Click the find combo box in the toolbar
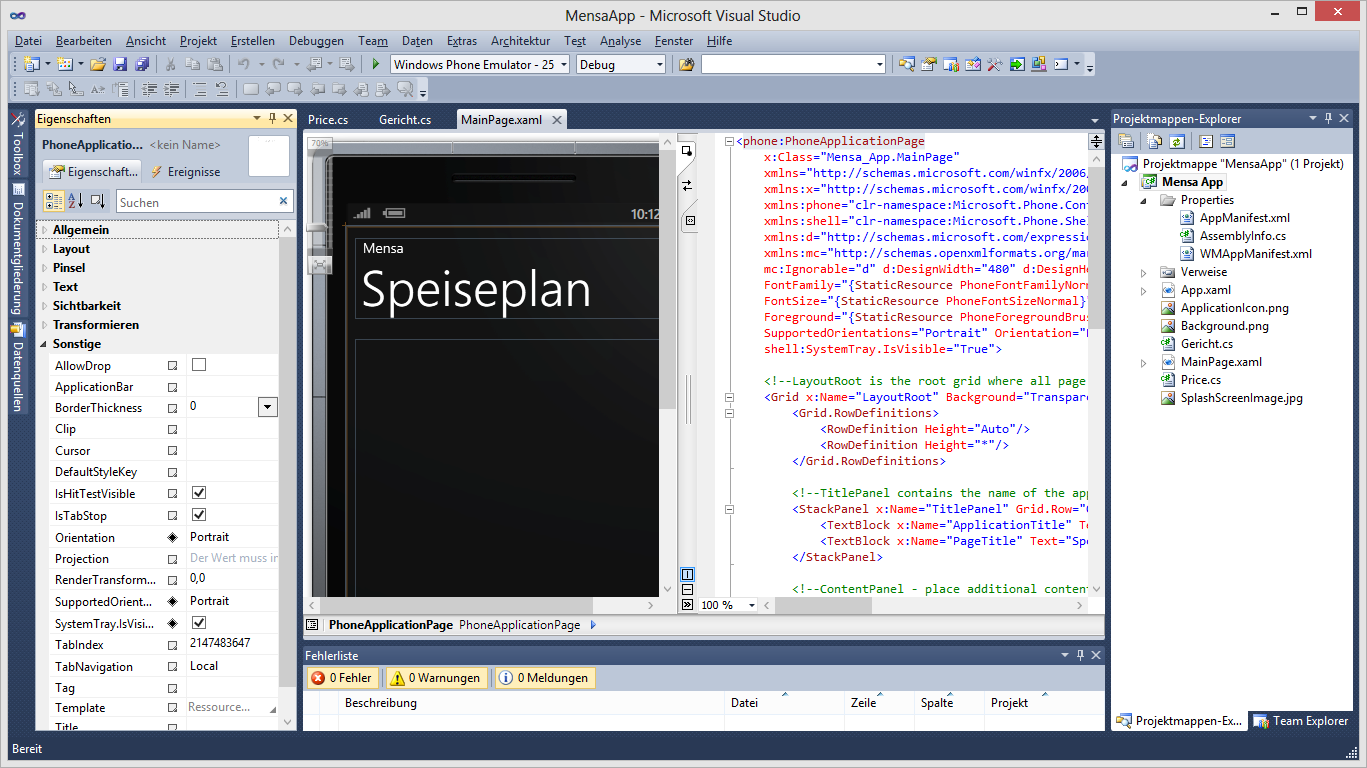 (x=793, y=64)
